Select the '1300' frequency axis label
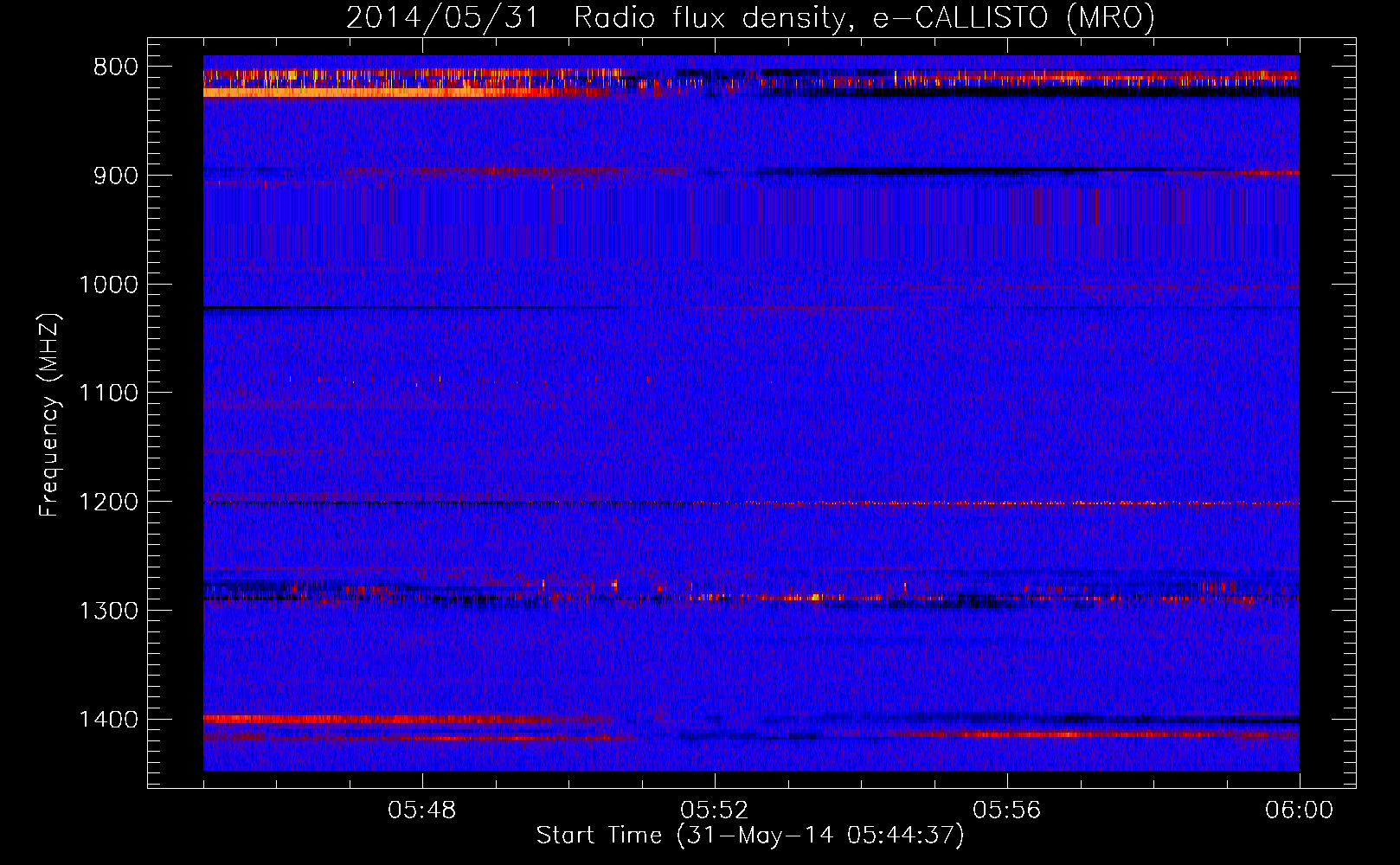This screenshot has width=1400, height=865. pyautogui.click(x=109, y=611)
